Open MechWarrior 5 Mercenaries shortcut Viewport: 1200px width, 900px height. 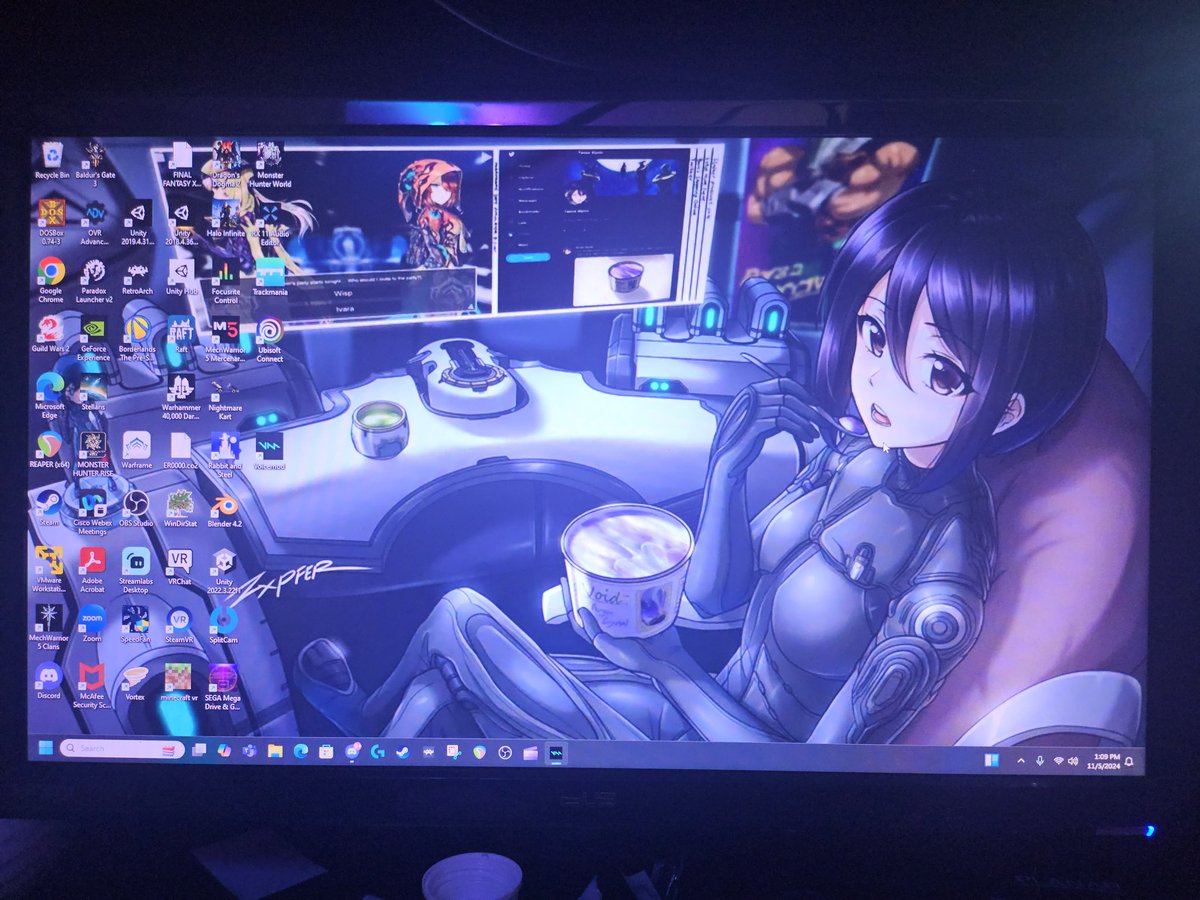(x=226, y=338)
